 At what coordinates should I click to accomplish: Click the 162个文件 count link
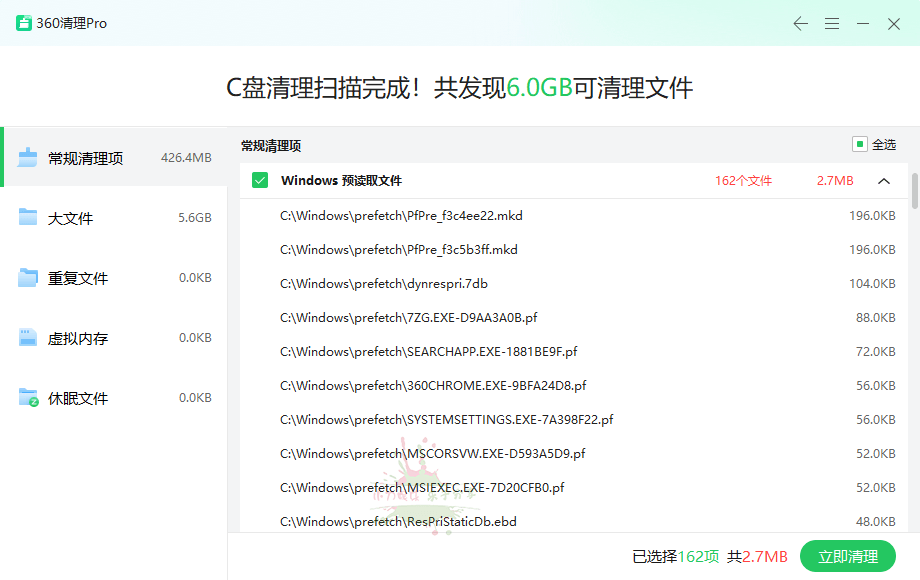pos(743,181)
